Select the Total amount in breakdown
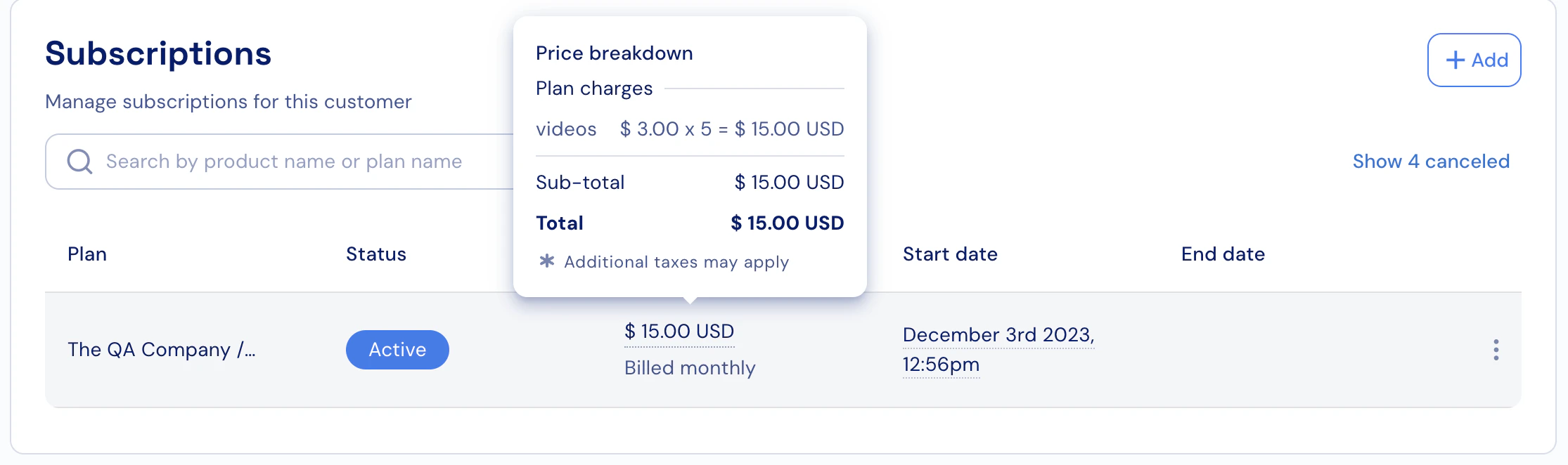This screenshot has height=465, width=1568. coord(787,223)
